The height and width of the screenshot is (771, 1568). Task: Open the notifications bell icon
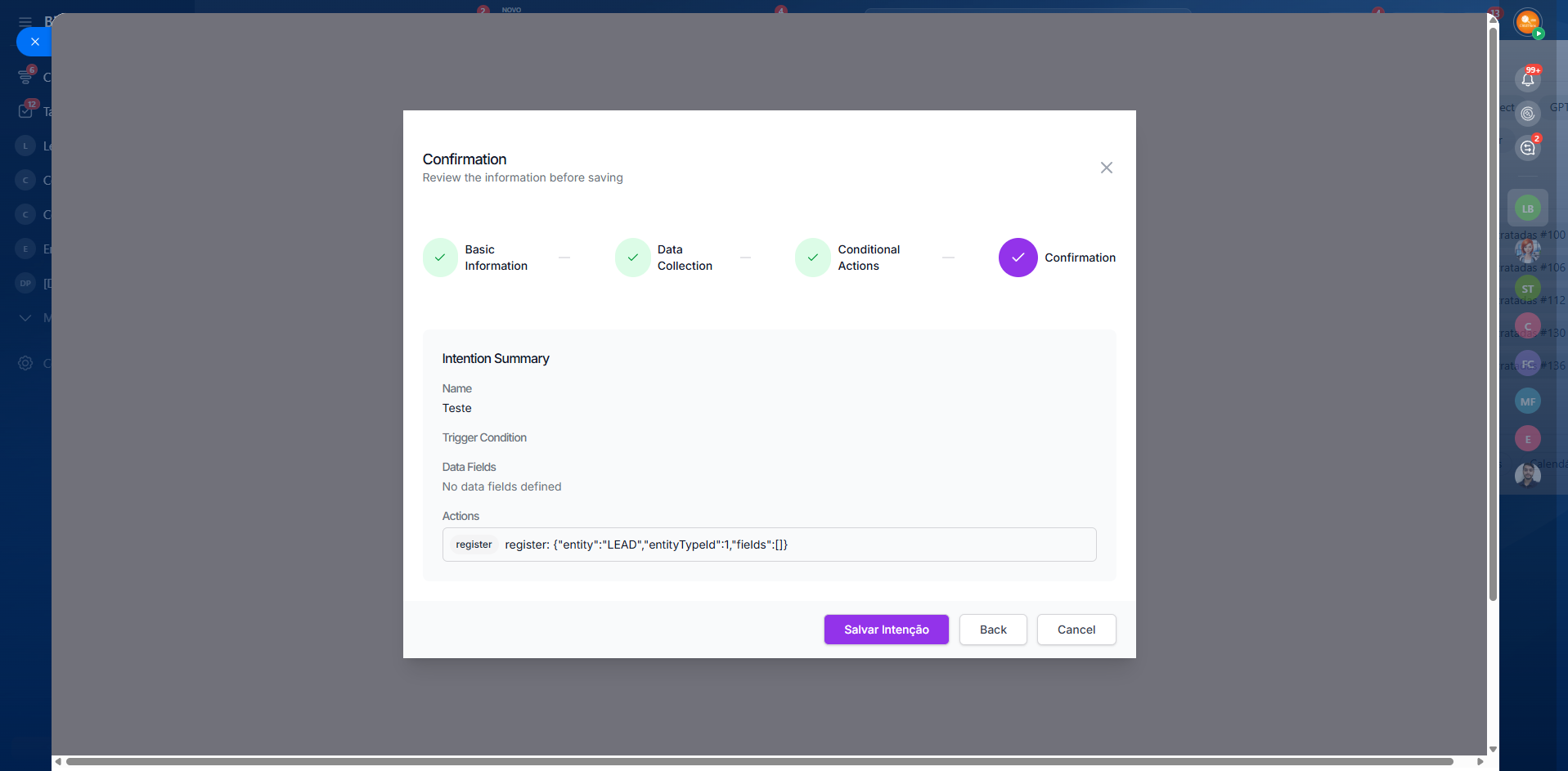[x=1527, y=79]
